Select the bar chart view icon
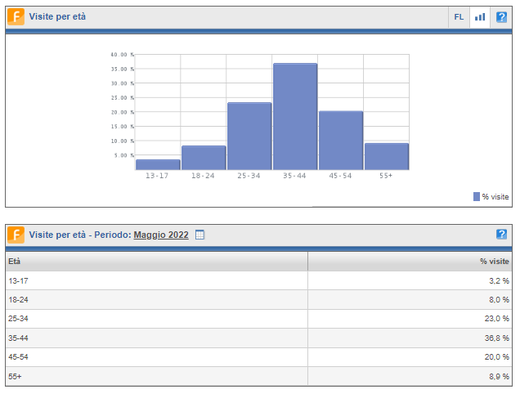The image size is (520, 394). (480, 17)
